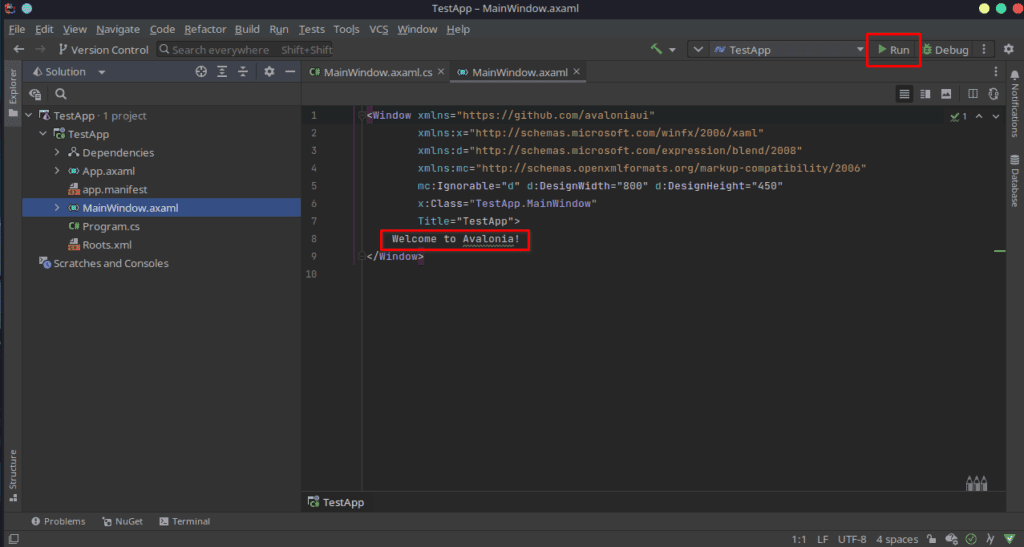Open the TestApp run configuration dropdown

(x=788, y=50)
